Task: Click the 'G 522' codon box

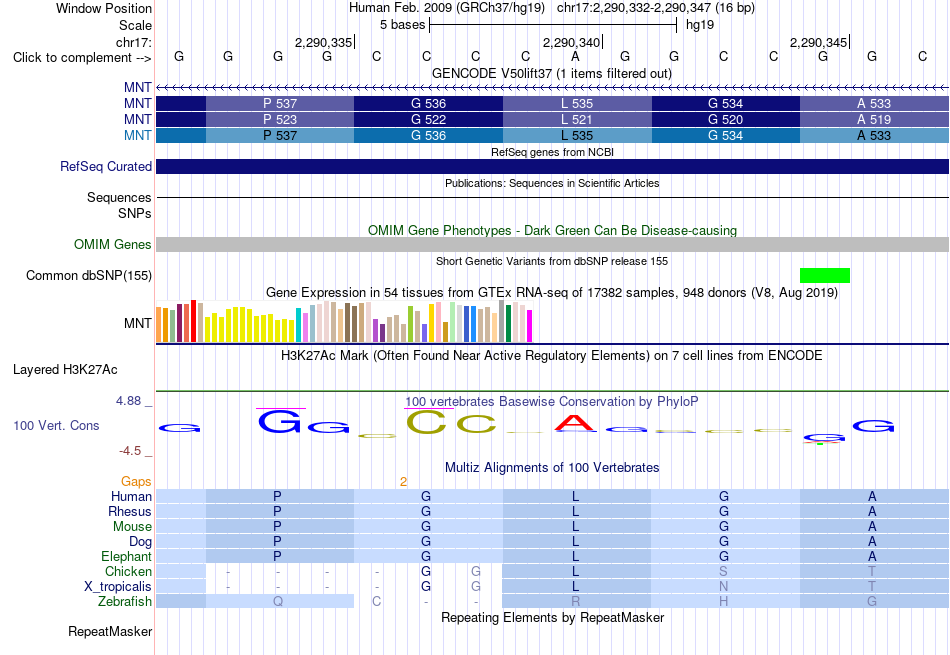Action: tap(428, 119)
